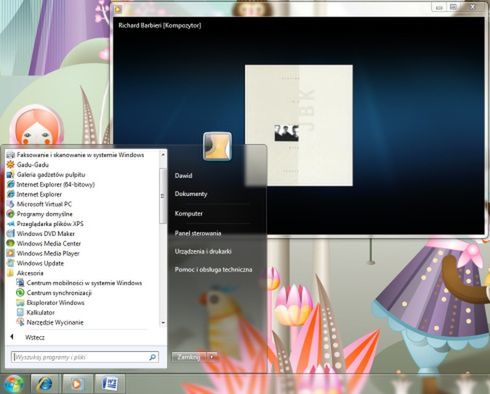Open Word from the taskbar
The image size is (490, 394).
click(109, 384)
